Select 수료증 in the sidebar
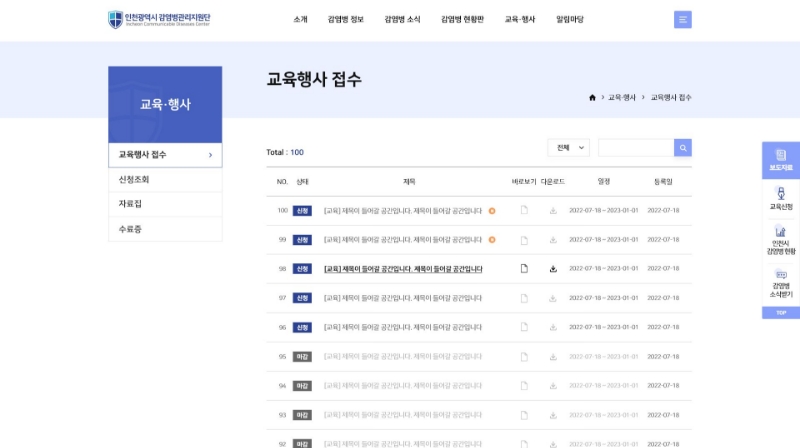The image size is (800, 448). coord(165,229)
